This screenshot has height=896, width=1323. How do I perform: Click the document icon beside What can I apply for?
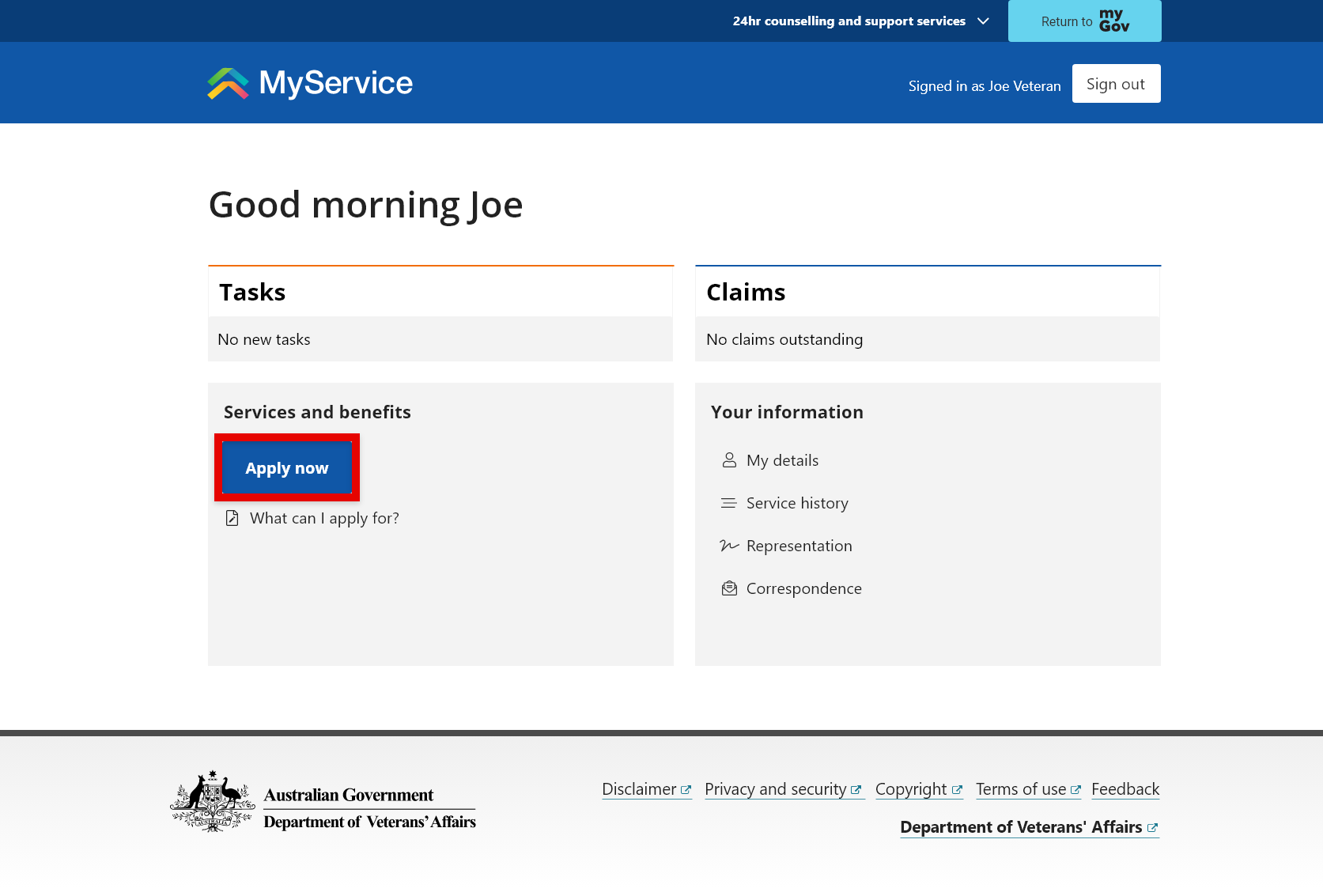[x=232, y=518]
